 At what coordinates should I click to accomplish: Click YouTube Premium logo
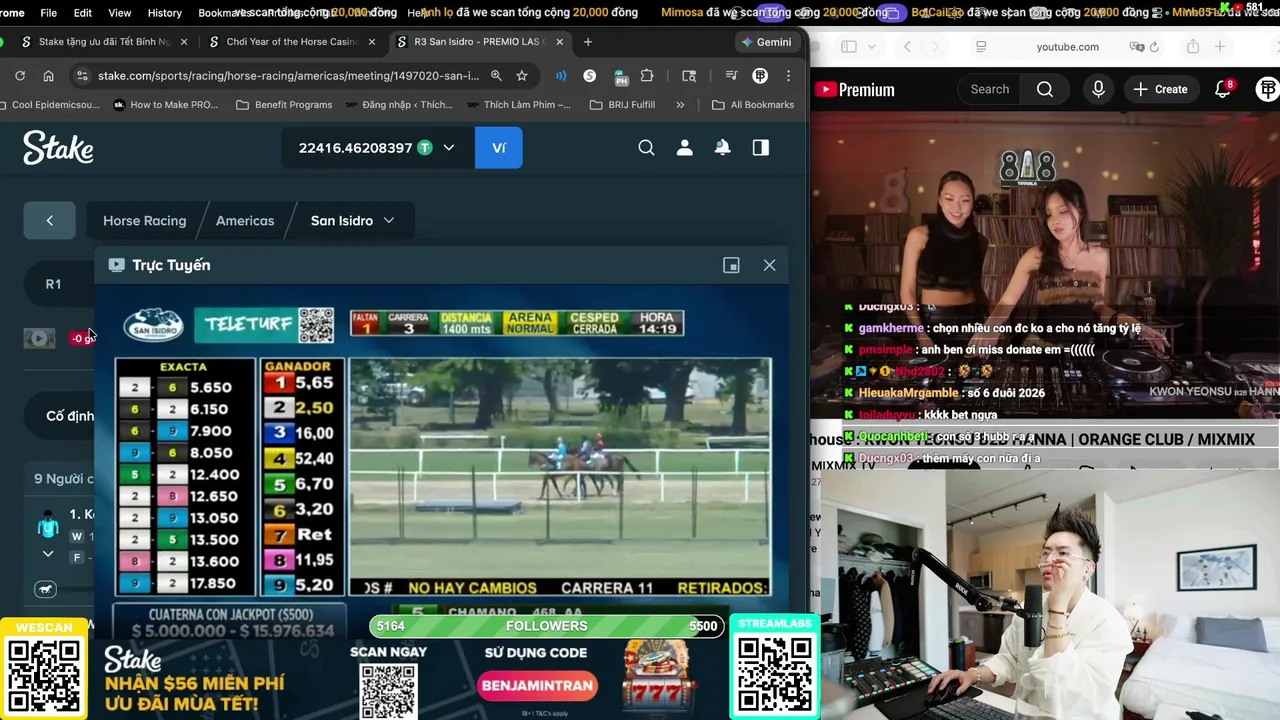coord(855,89)
